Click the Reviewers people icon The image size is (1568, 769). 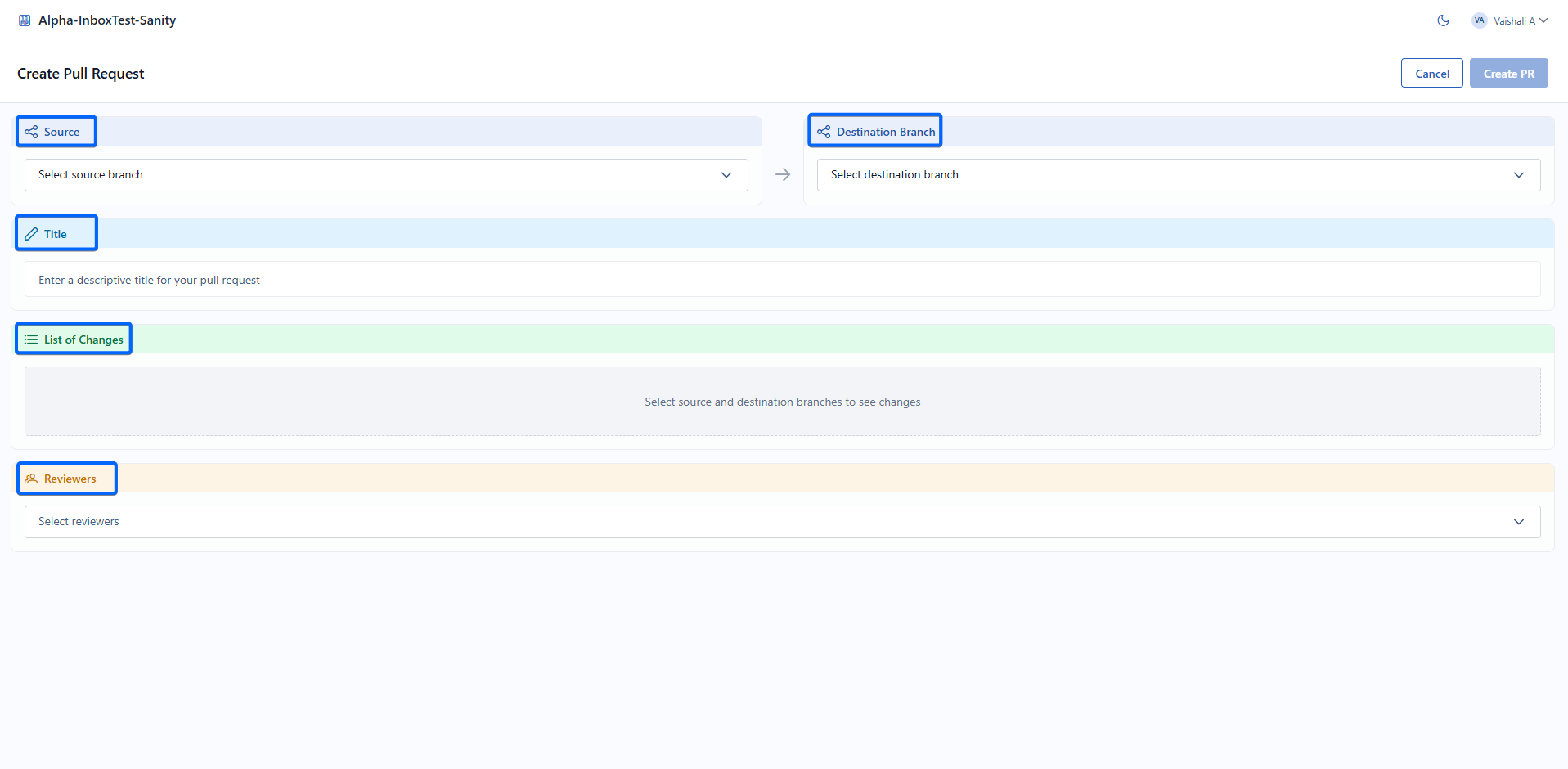point(31,479)
